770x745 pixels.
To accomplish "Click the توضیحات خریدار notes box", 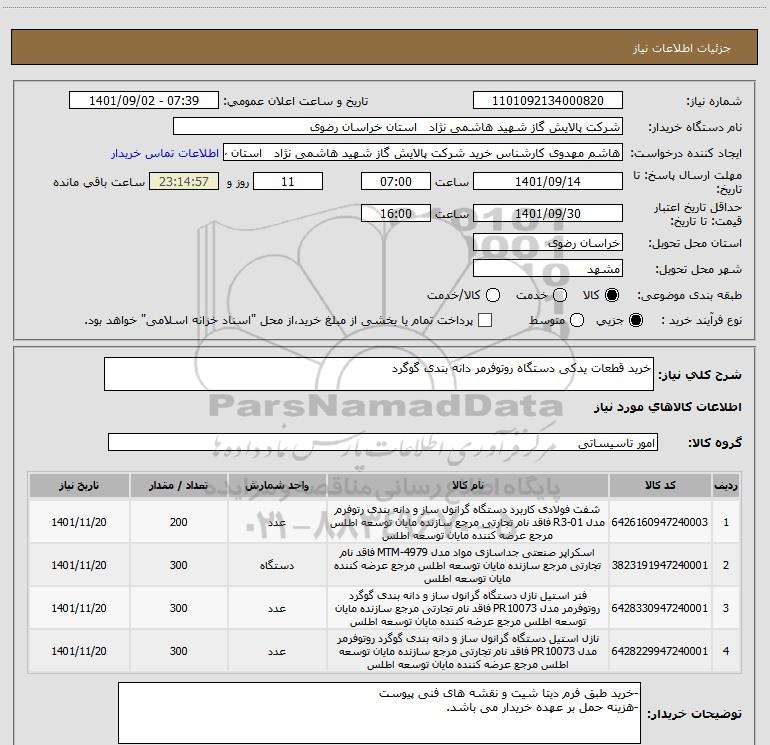I will pos(379,713).
